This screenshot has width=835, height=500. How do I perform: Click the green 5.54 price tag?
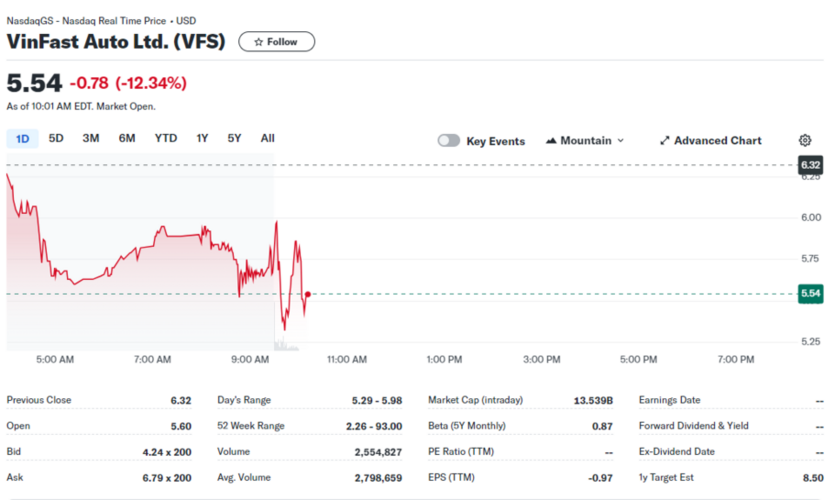811,293
